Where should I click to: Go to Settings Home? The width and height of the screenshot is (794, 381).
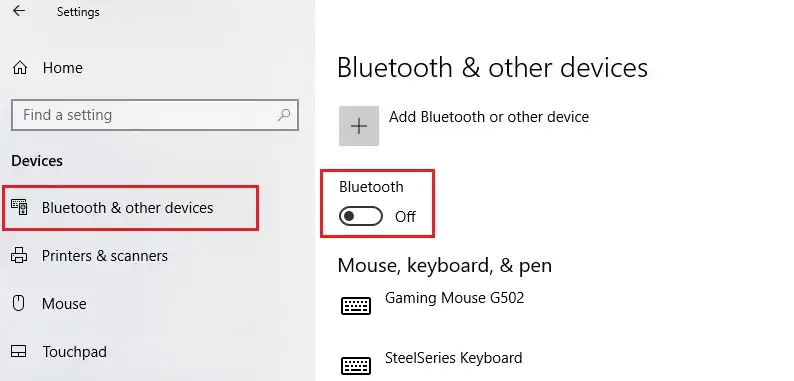point(63,68)
